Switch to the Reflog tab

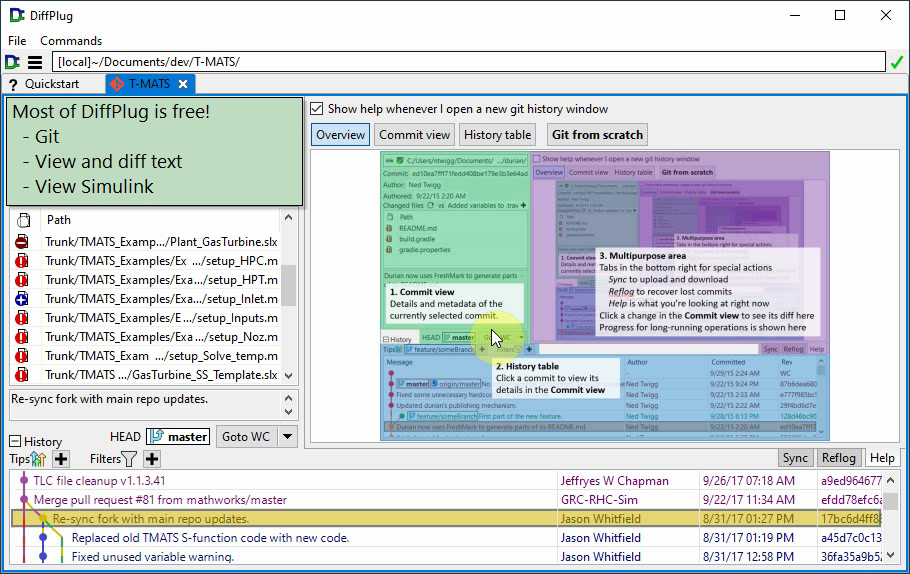[838, 458]
